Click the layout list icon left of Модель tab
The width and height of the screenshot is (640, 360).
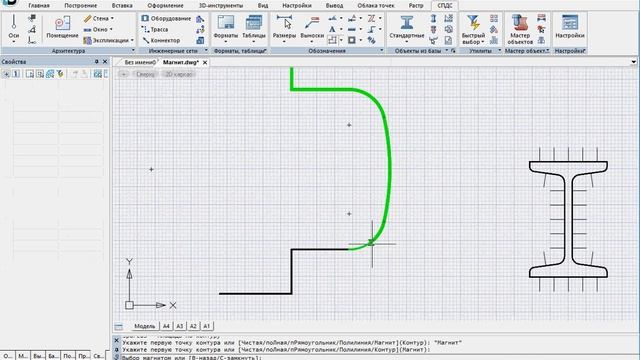(118, 327)
